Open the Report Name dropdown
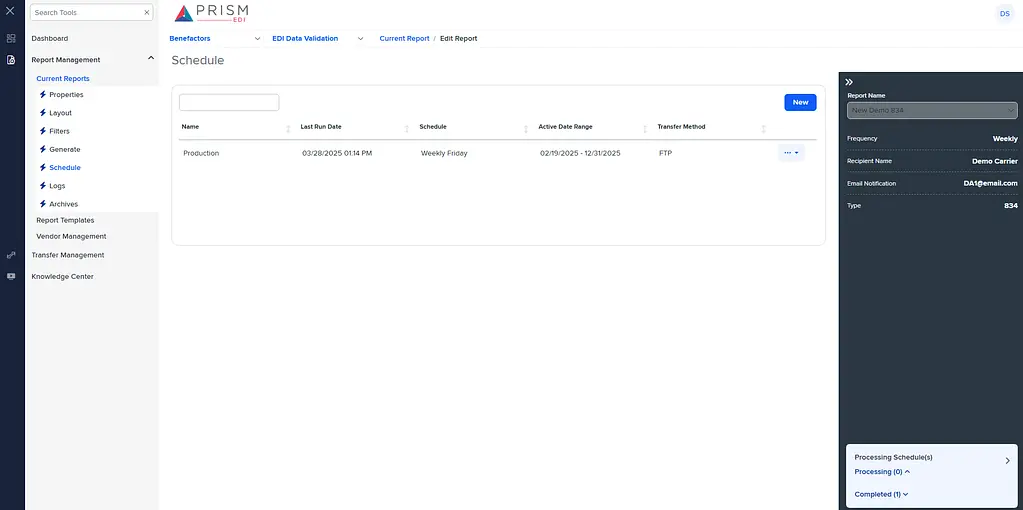This screenshot has height=510, width=1023. pyautogui.click(x=932, y=110)
